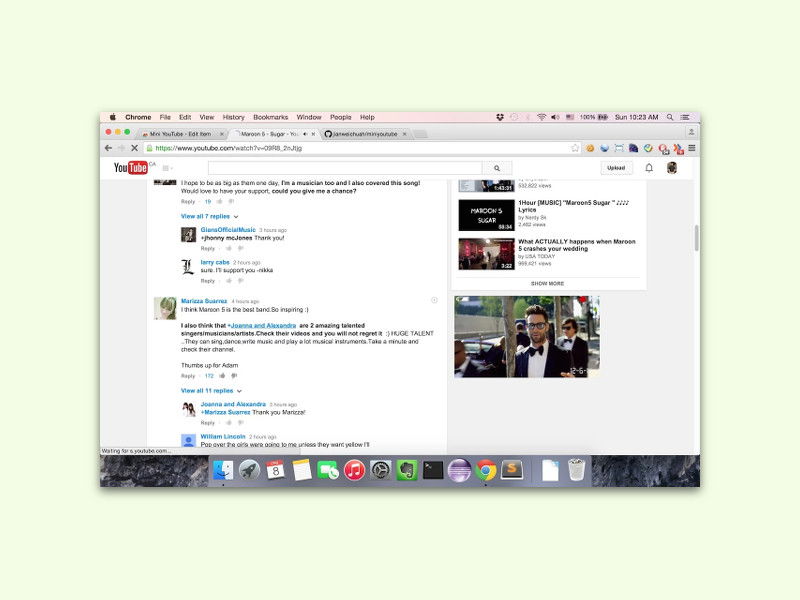Focus the Chrome address bar URL
The height and width of the screenshot is (600, 800).
pos(229,148)
